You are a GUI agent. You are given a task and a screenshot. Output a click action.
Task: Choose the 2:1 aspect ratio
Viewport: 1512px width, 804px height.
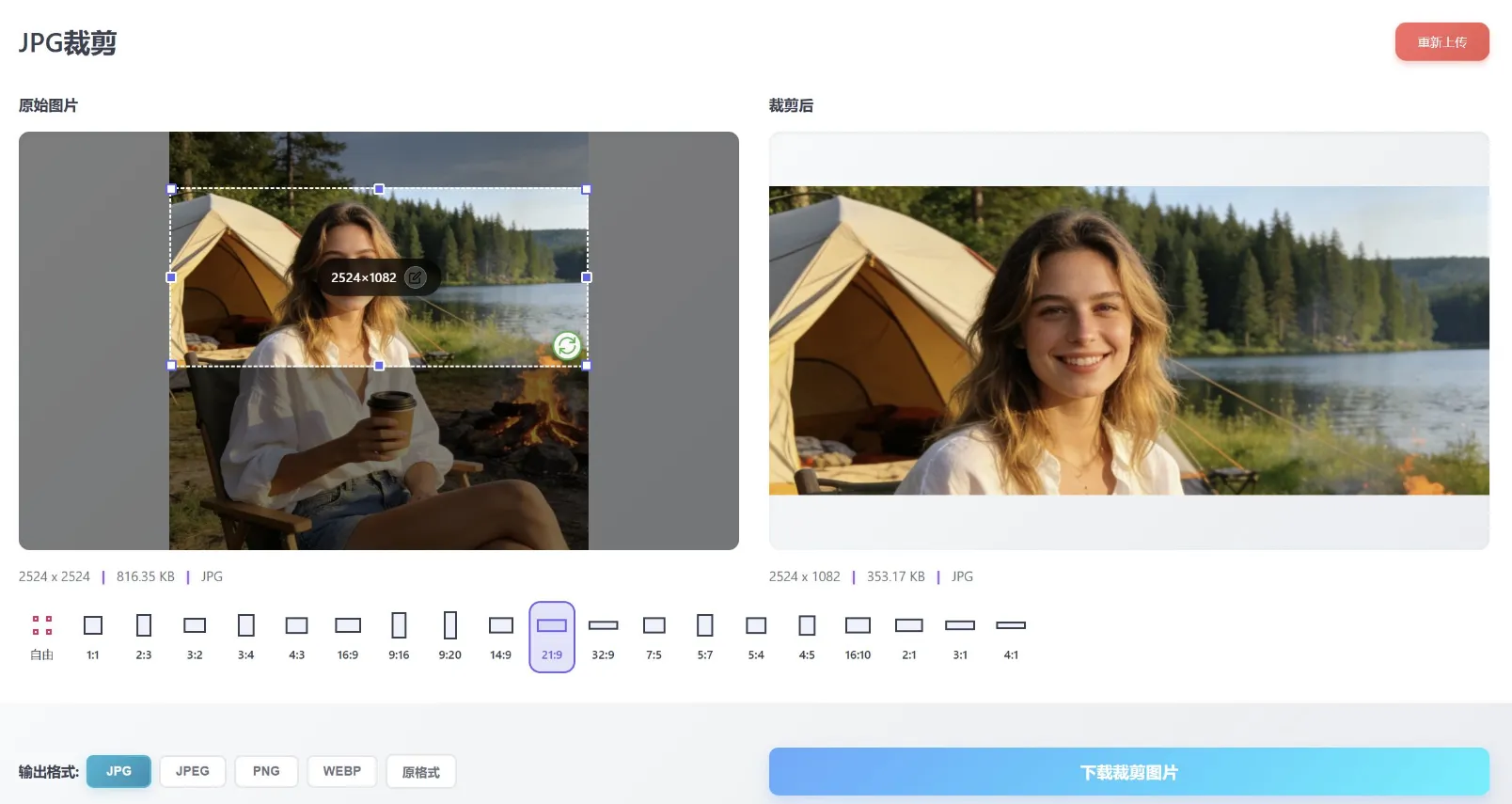909,637
